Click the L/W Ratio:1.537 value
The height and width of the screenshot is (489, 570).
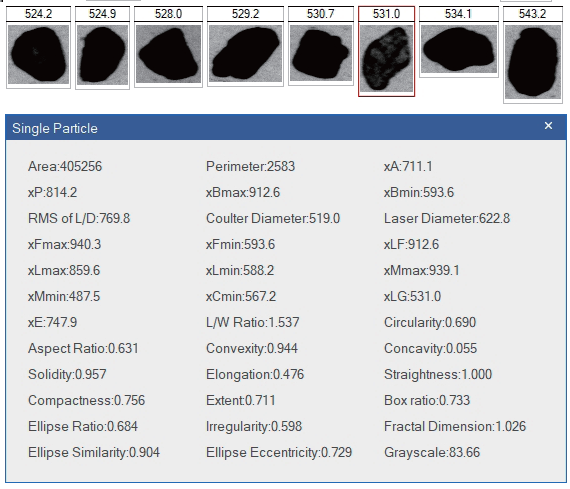click(x=253, y=322)
